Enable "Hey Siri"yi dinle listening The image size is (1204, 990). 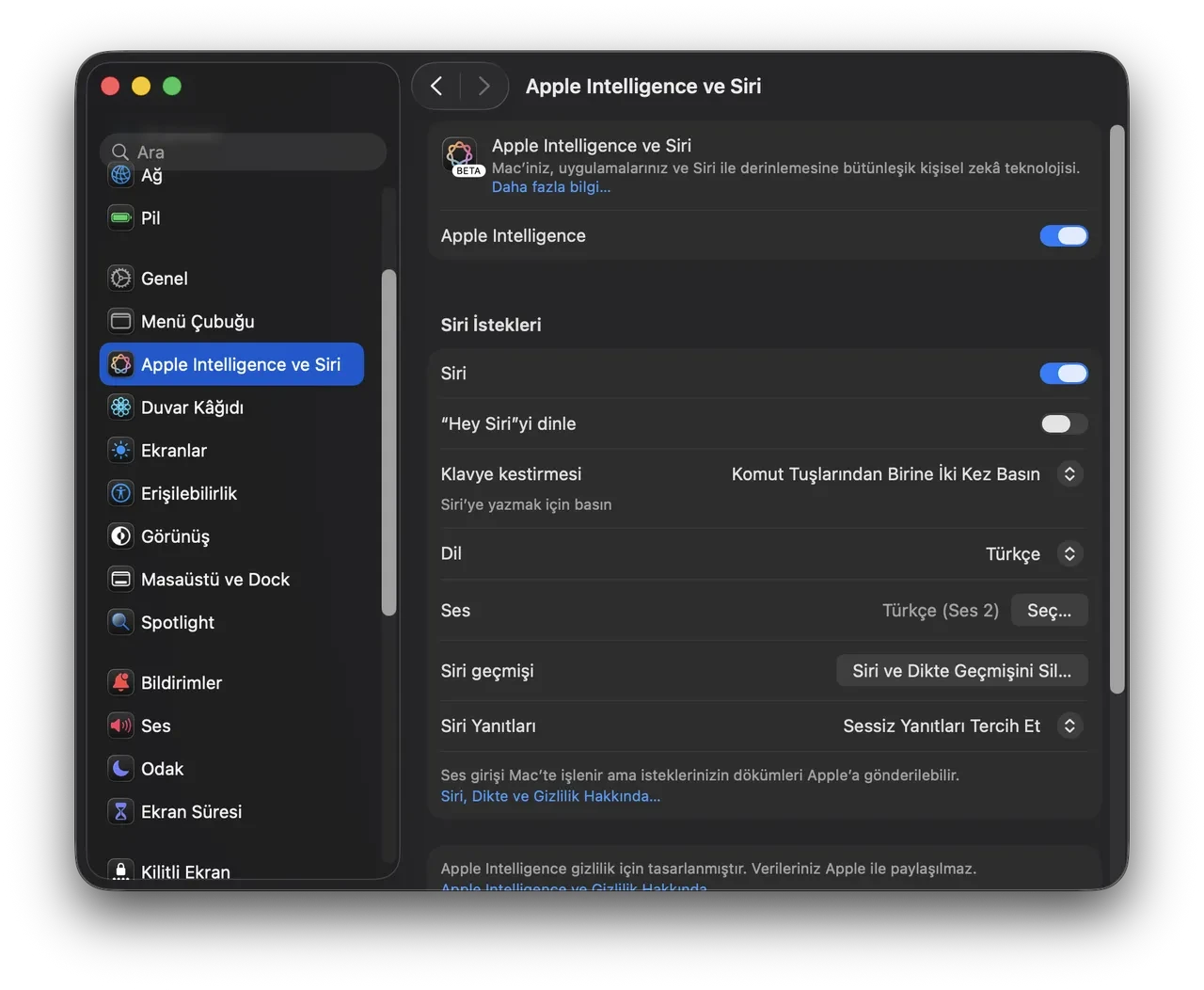point(1064,423)
